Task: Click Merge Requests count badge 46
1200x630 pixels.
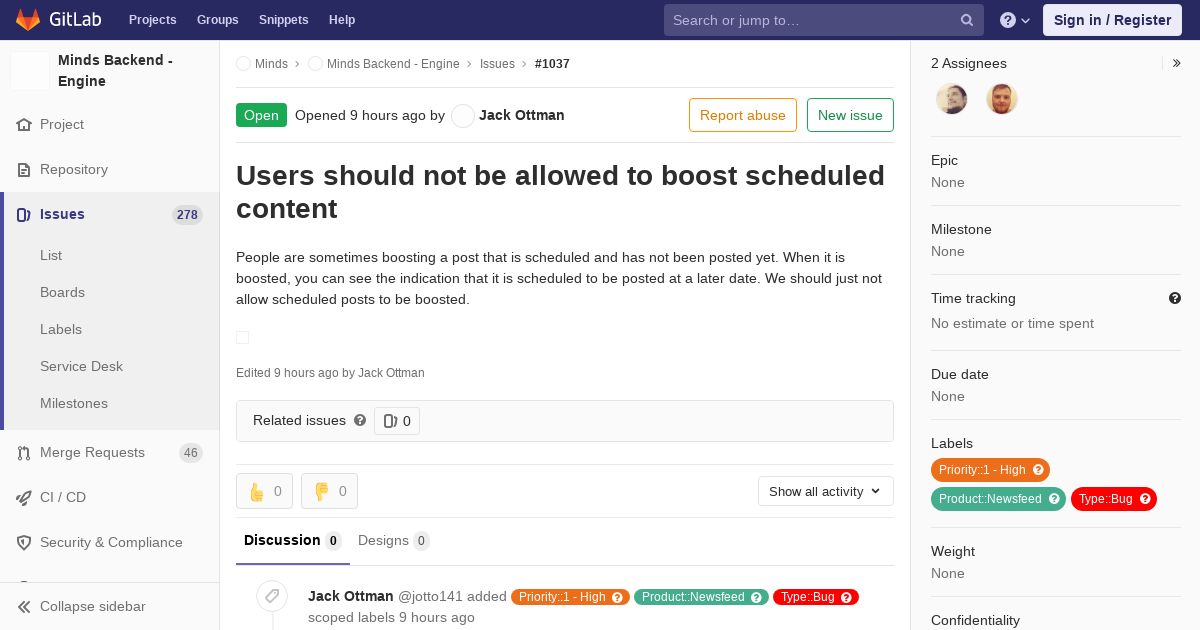Action: click(191, 453)
